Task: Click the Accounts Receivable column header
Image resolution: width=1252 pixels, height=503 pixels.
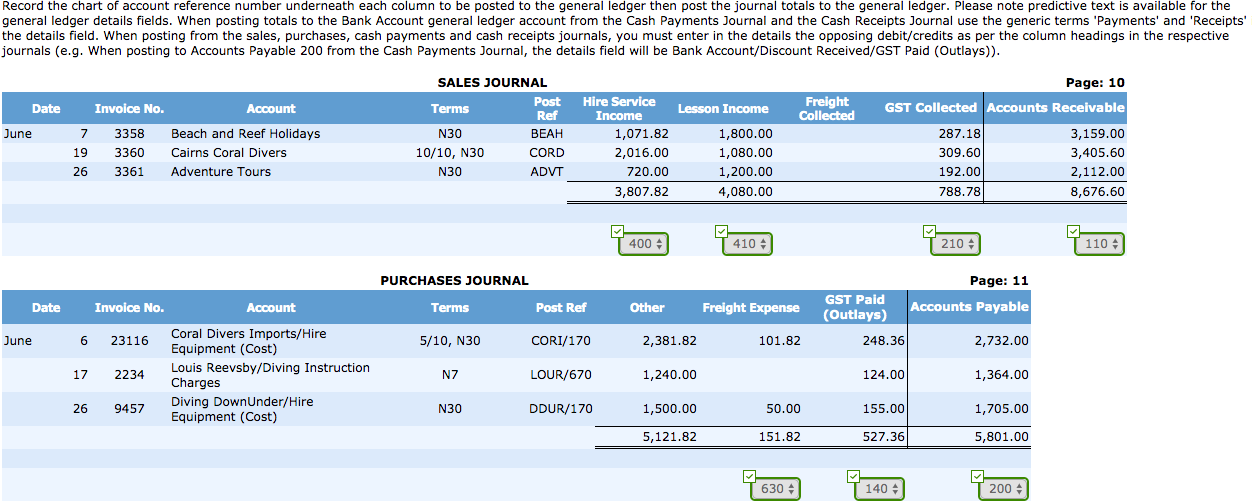Action: (x=1055, y=108)
